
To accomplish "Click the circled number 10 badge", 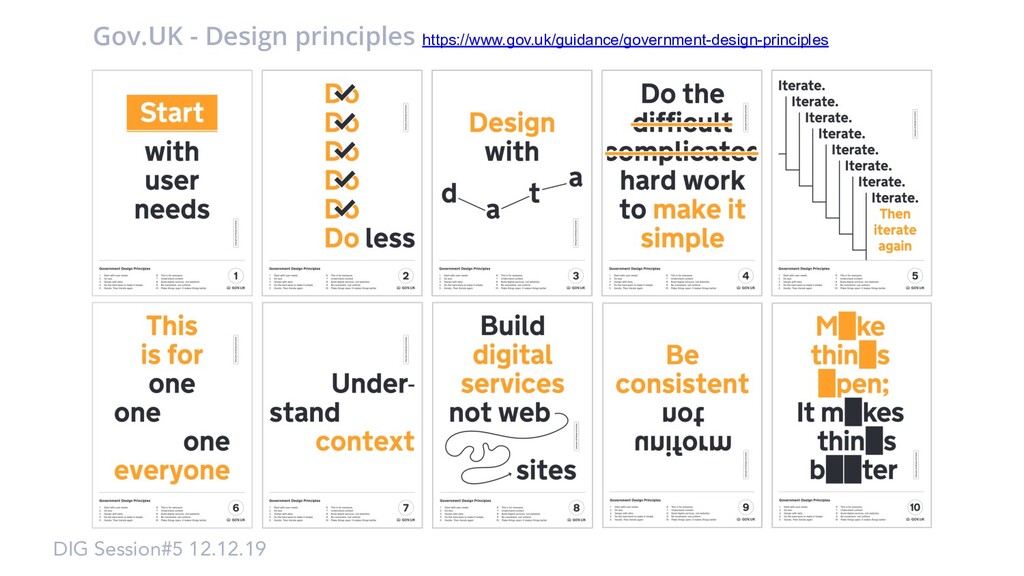I will pos(915,507).
